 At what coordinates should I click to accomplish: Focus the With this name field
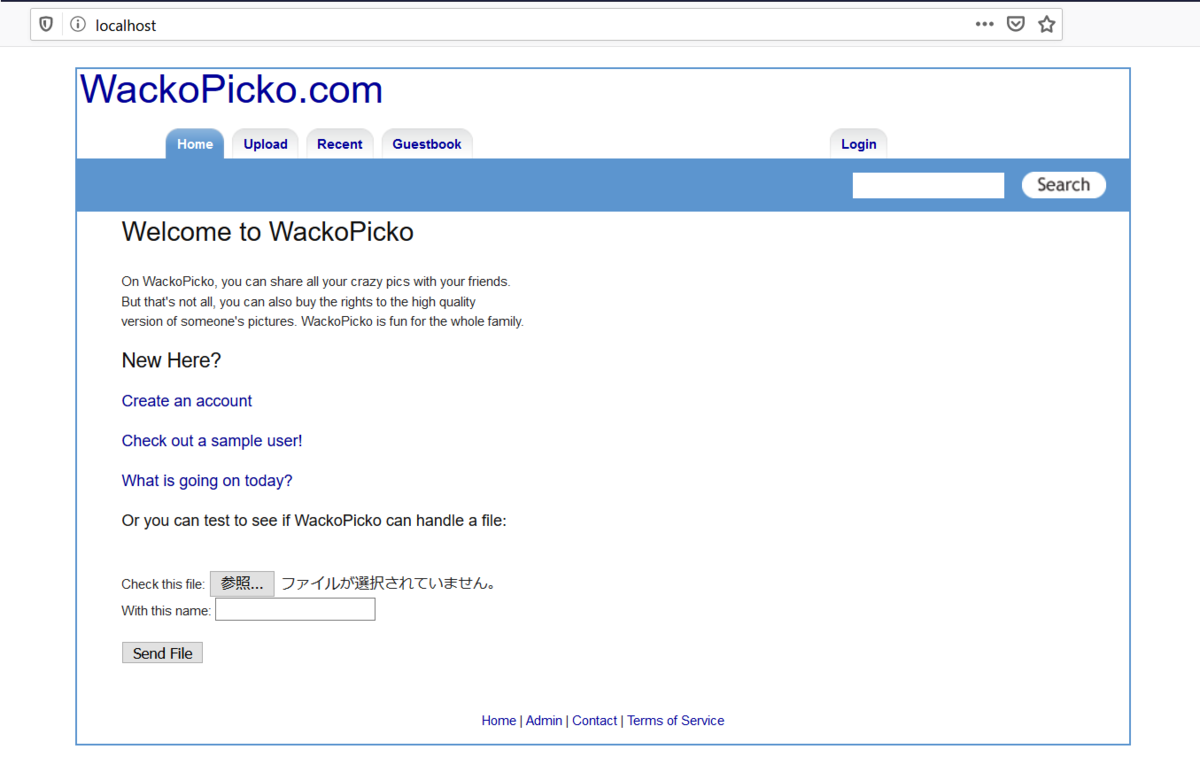pos(295,610)
